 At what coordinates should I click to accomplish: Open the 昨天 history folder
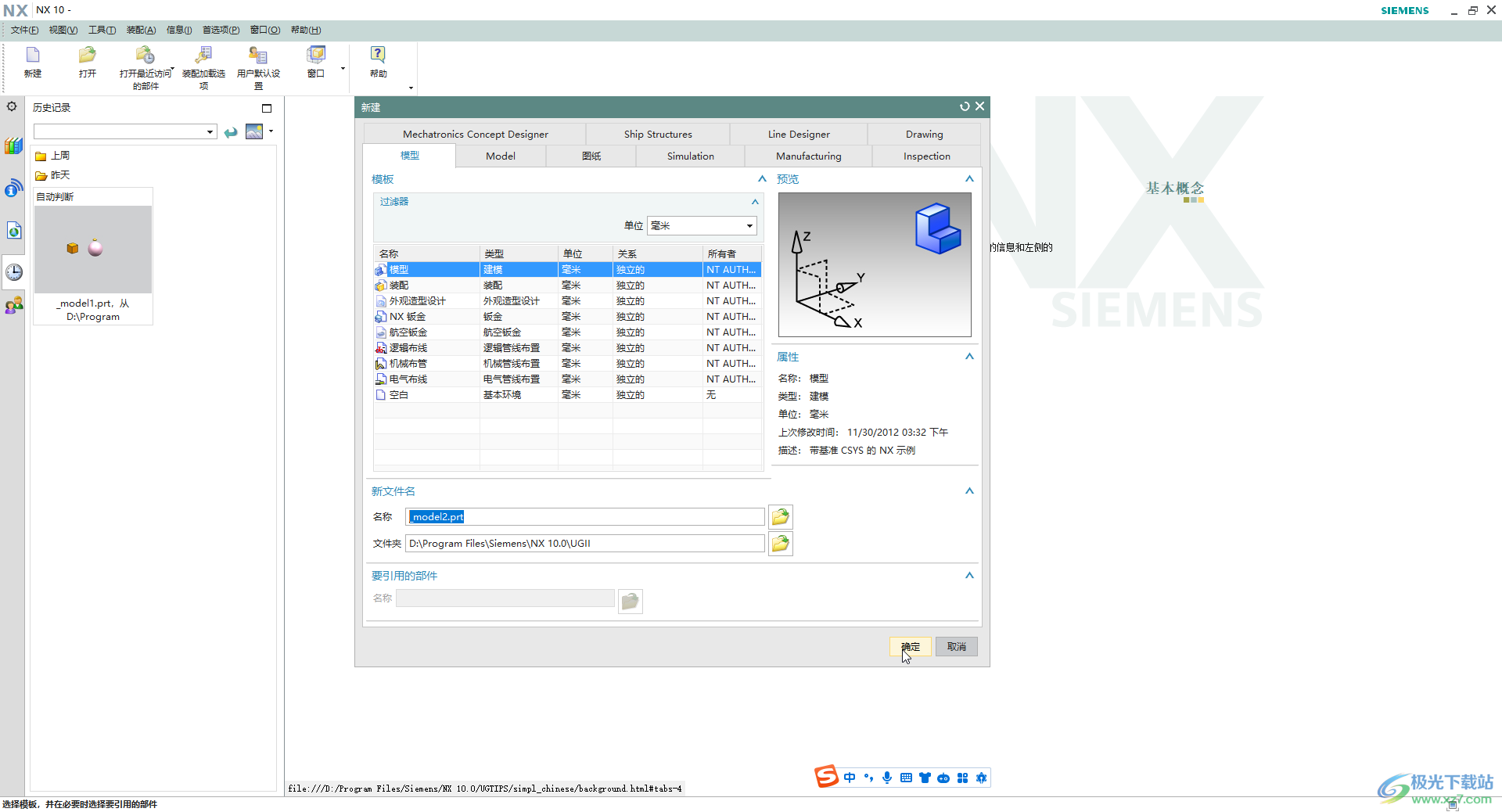53,175
